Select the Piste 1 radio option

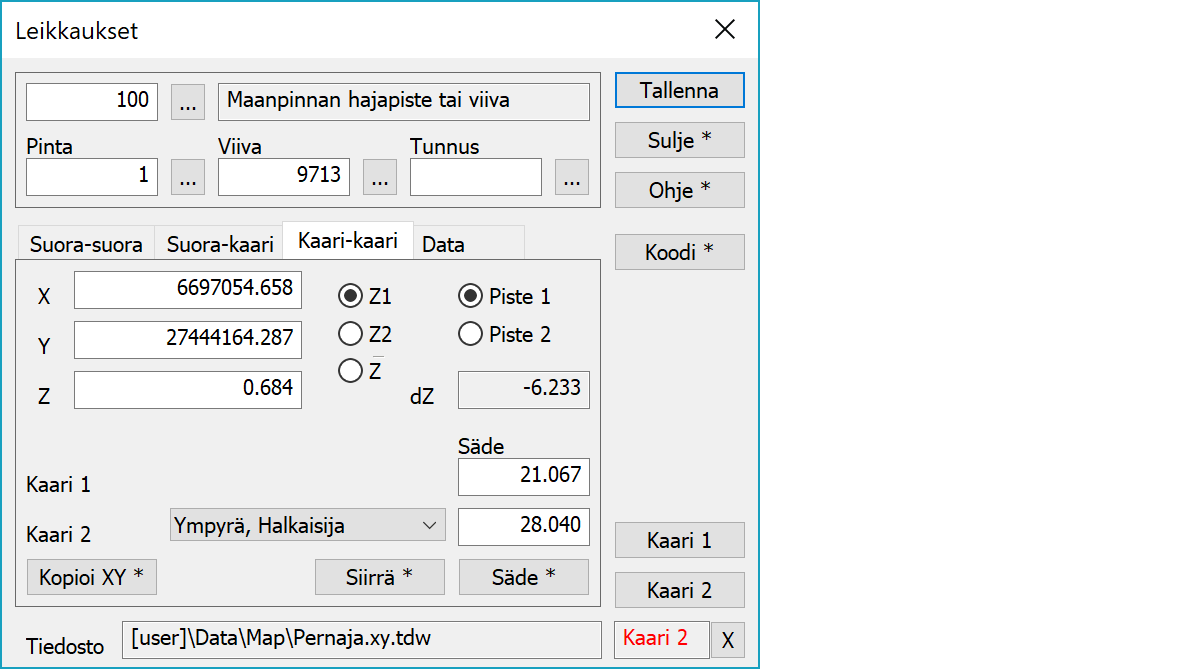pos(470,296)
